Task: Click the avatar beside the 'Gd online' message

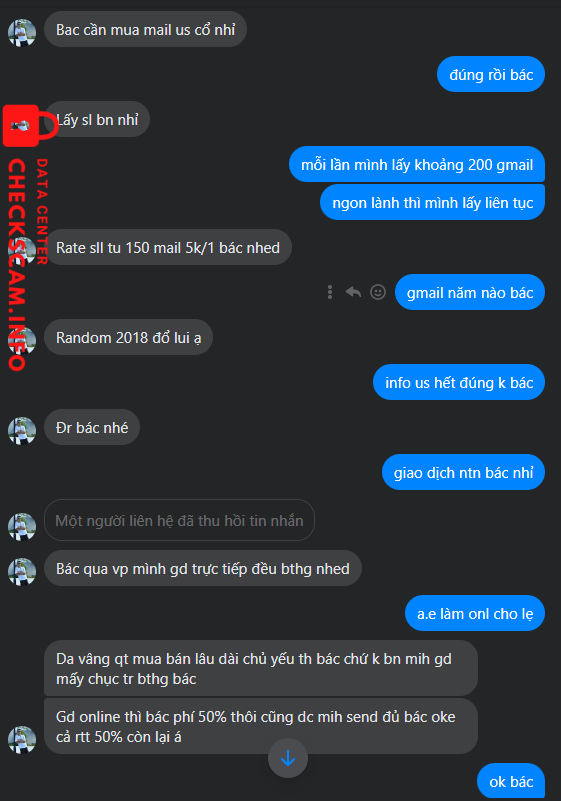Action: pyautogui.click(x=22, y=740)
